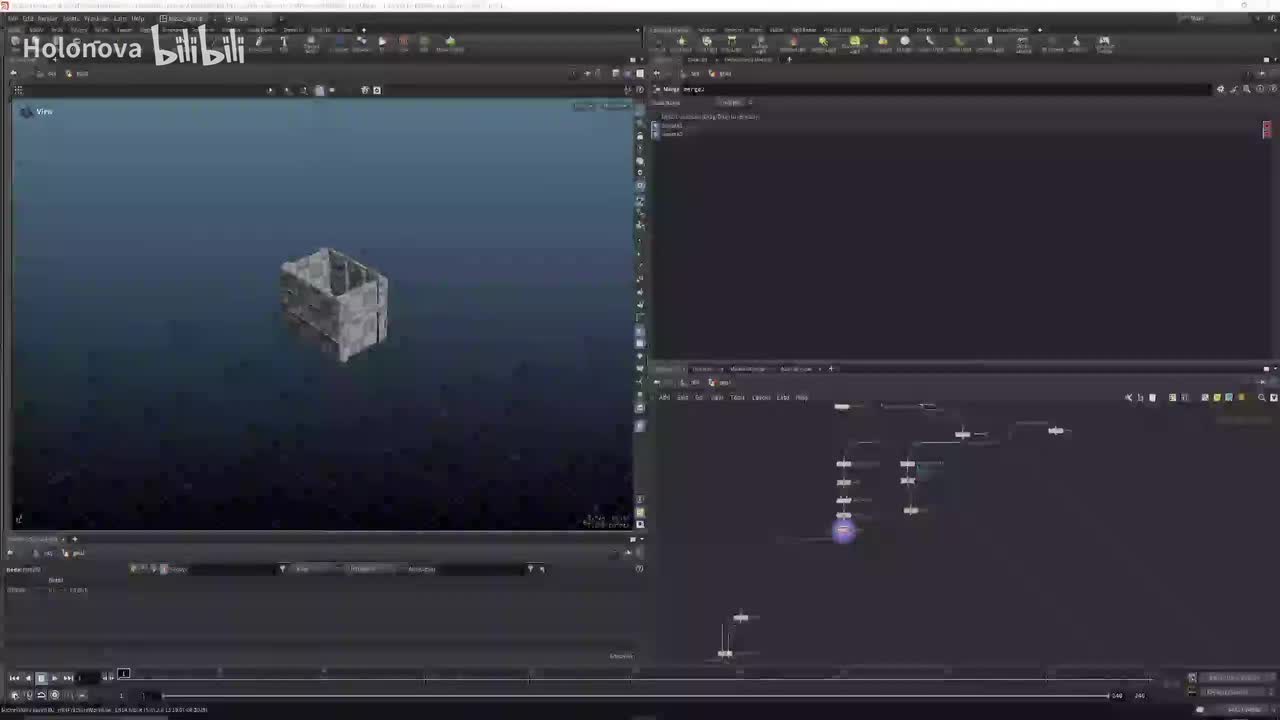Click the play forward button
The image size is (1280, 720).
pyautogui.click(x=54, y=678)
